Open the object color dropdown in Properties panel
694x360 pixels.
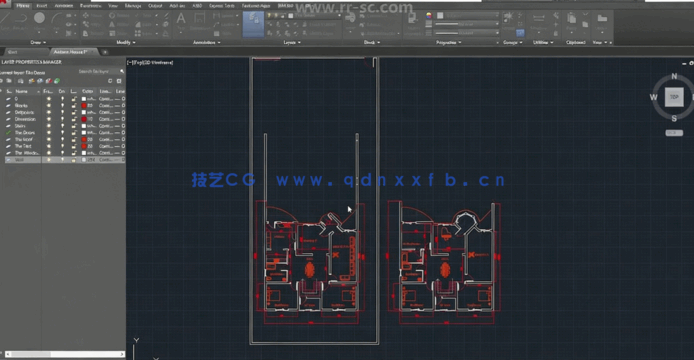tap(467, 15)
